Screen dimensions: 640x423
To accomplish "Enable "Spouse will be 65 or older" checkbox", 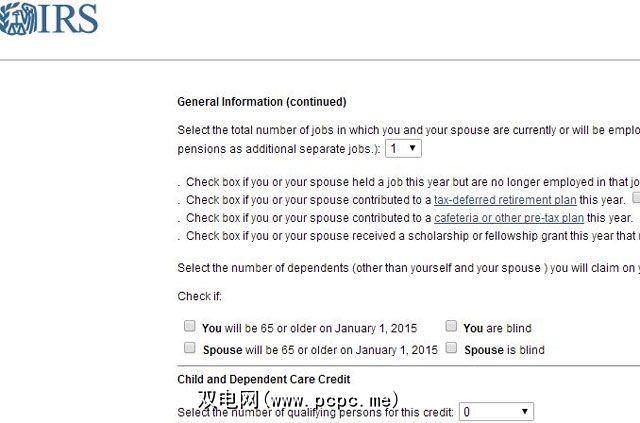I will [x=190, y=349].
